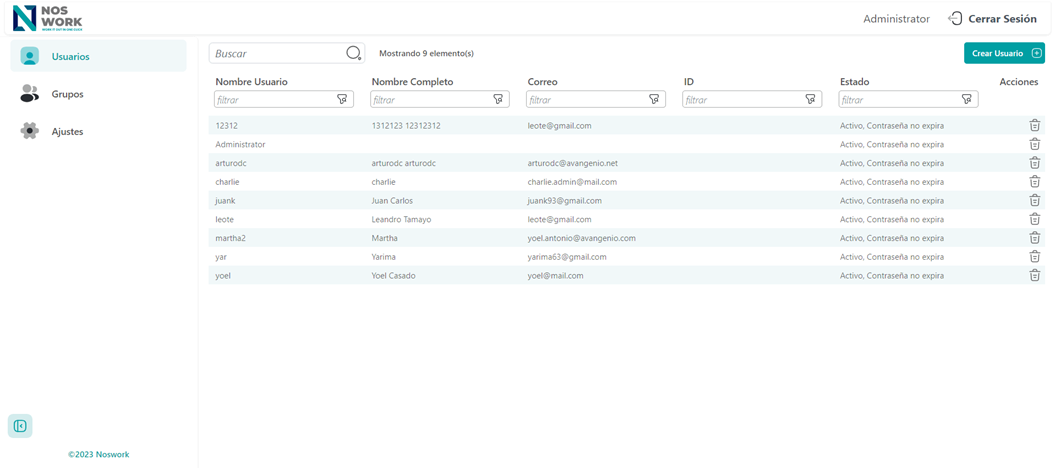Click trash icon for martha2
Screen dimensions: 1055x468
coord(1035,238)
